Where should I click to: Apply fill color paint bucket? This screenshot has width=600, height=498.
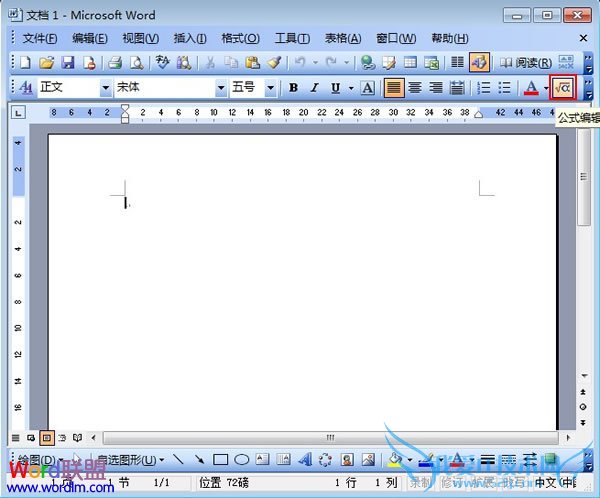coord(395,459)
